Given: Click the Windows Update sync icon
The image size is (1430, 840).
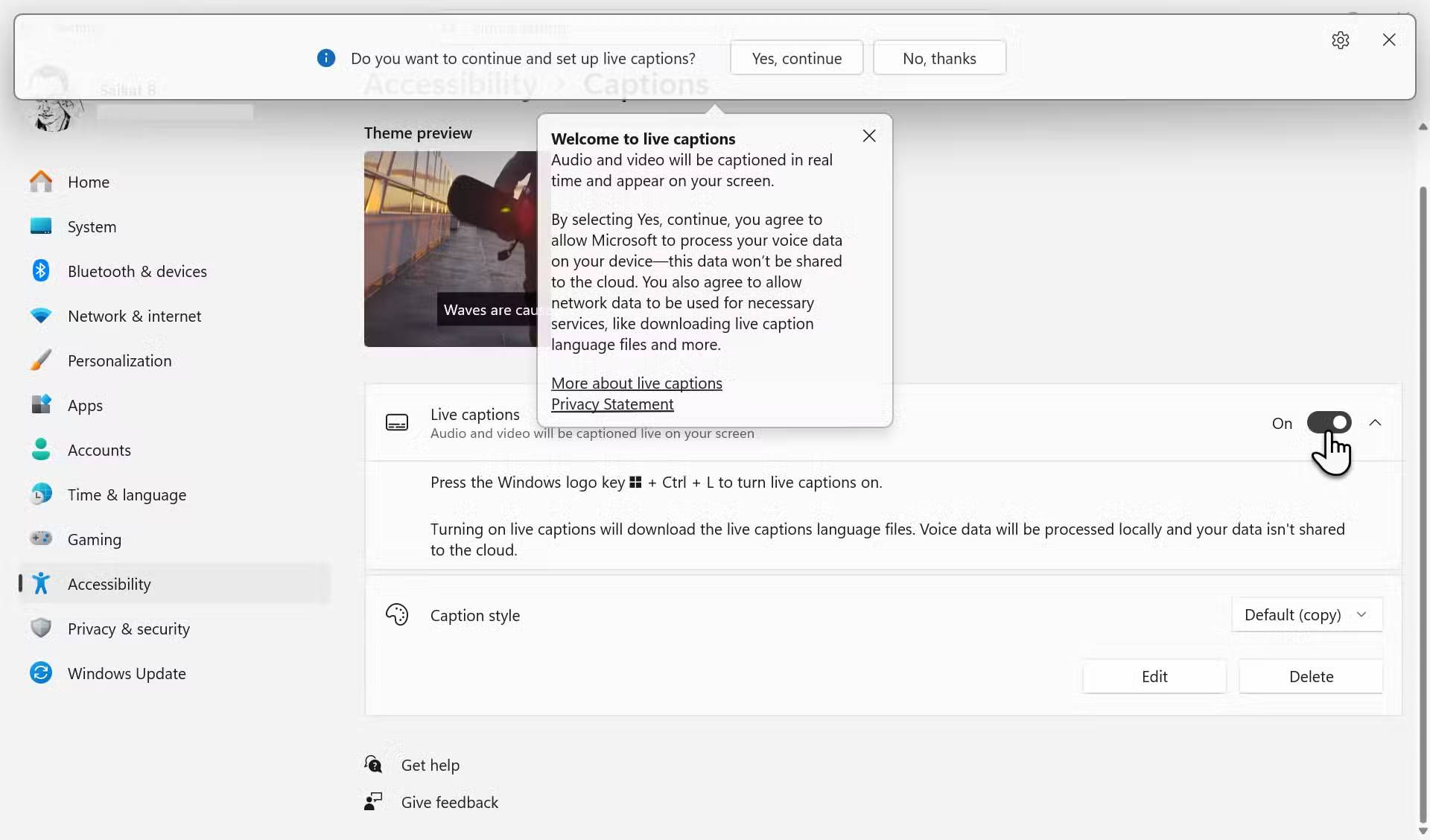Looking at the screenshot, I should pos(41,673).
